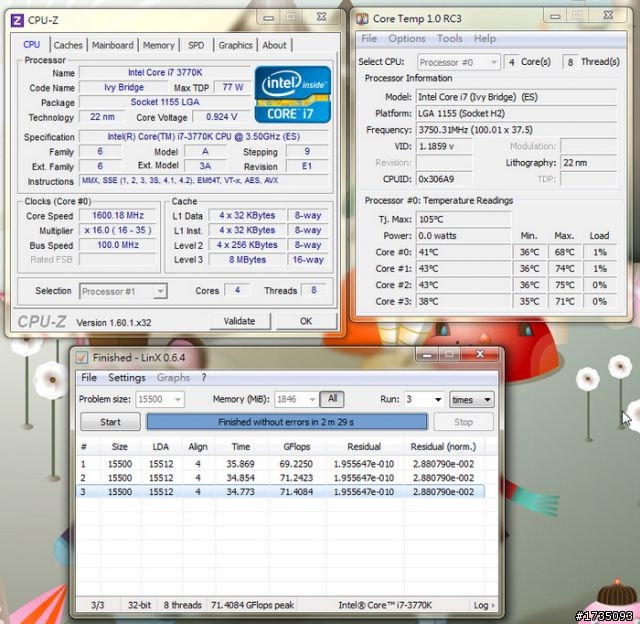Close the CPU-Z window
This screenshot has width=640, height=624.
click(x=322, y=17)
